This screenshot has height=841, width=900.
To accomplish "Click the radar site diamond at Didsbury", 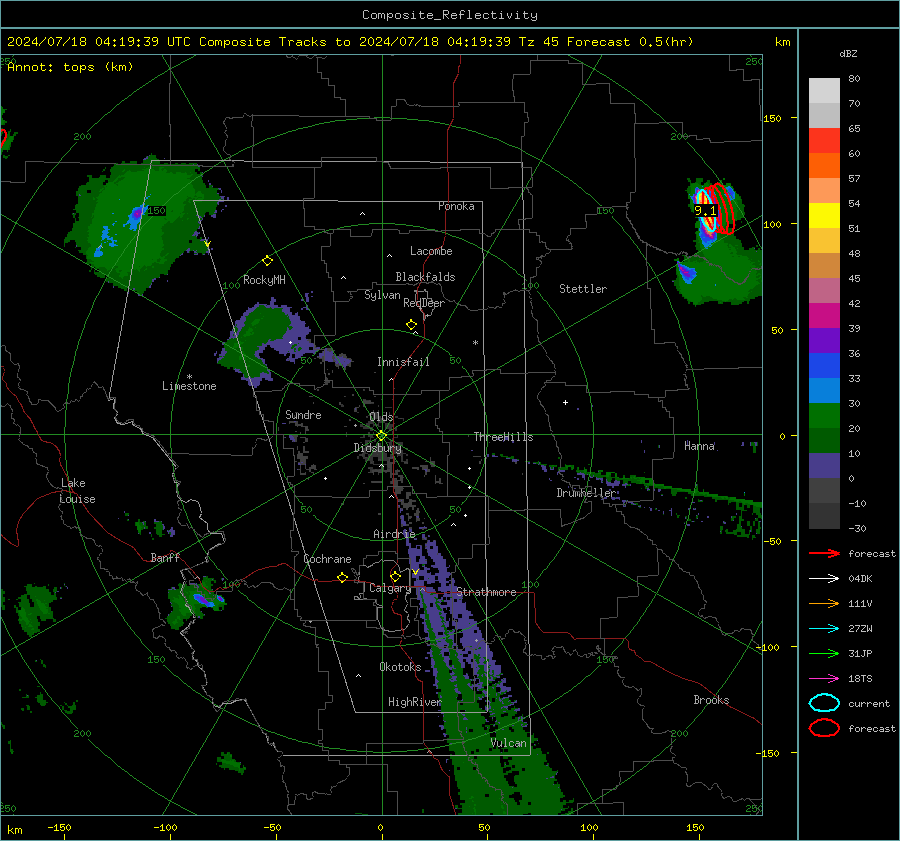I will pyautogui.click(x=381, y=436).
